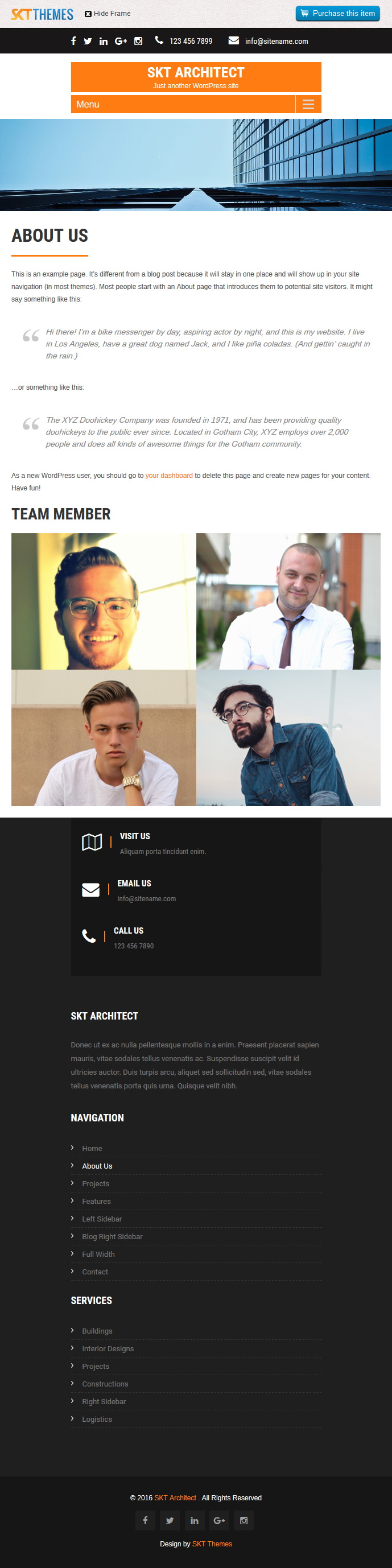Open the footer Twitter square icon
The height and width of the screenshot is (1568, 392).
pyautogui.click(x=169, y=1520)
